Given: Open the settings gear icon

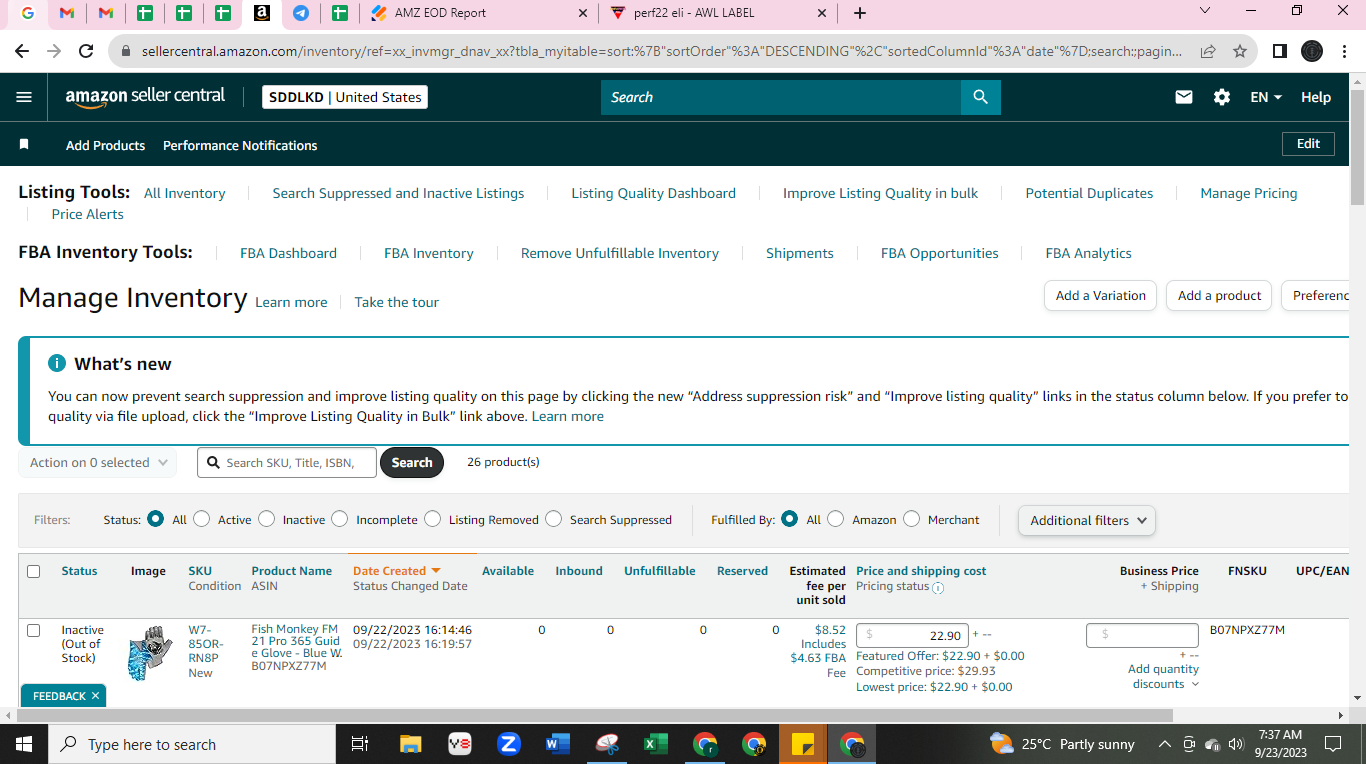Looking at the screenshot, I should [x=1222, y=97].
